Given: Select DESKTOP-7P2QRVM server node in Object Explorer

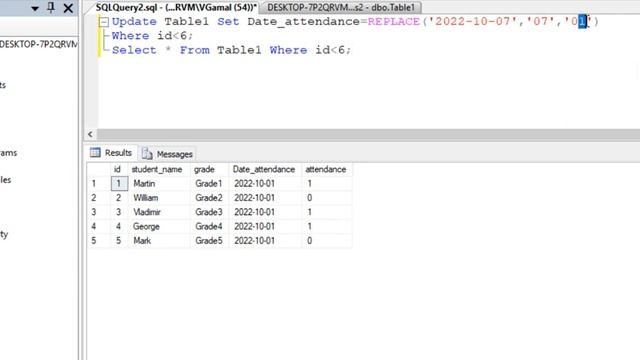Looking at the screenshot, I should point(39,44).
